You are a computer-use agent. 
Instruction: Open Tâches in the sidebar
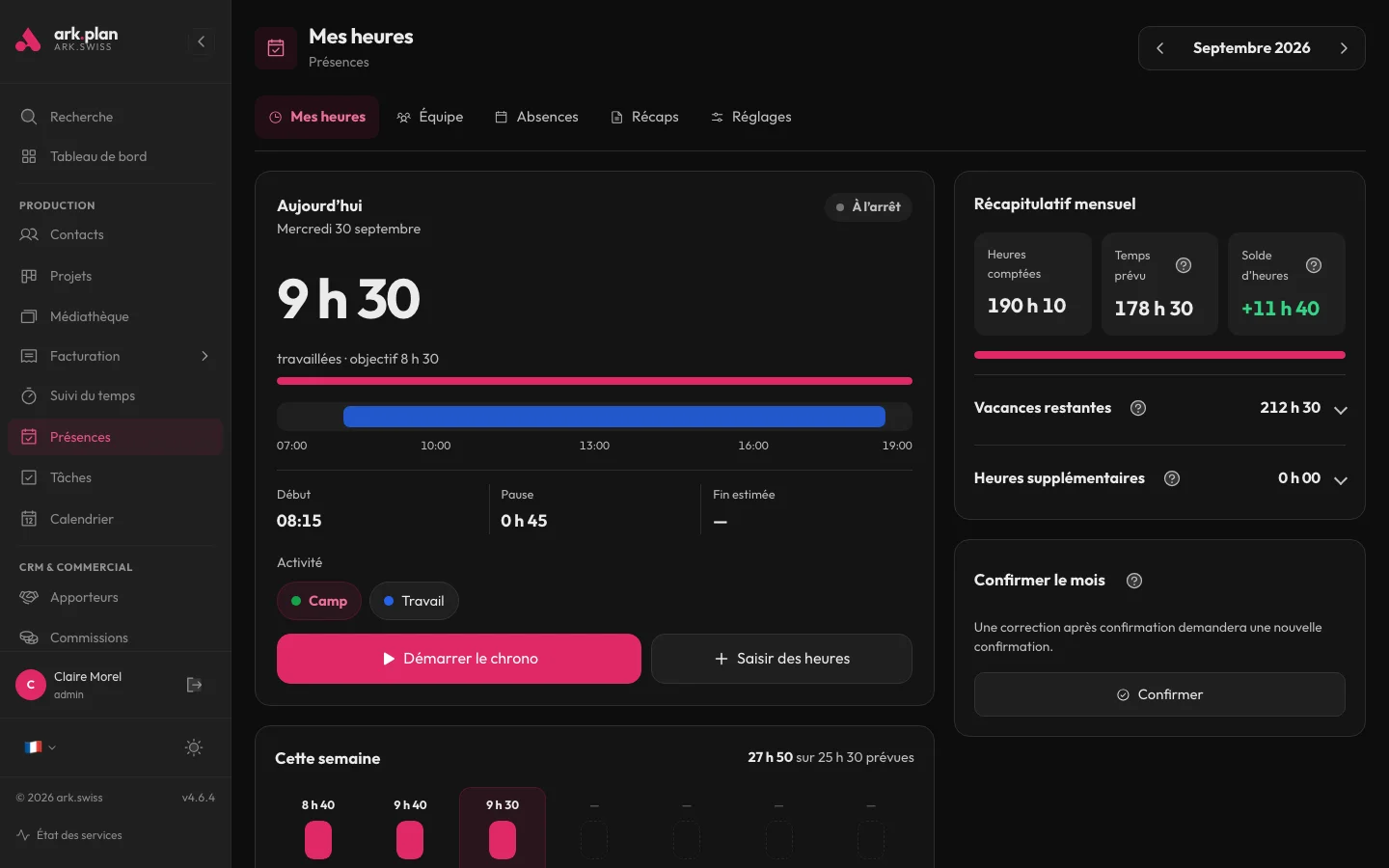116,477
